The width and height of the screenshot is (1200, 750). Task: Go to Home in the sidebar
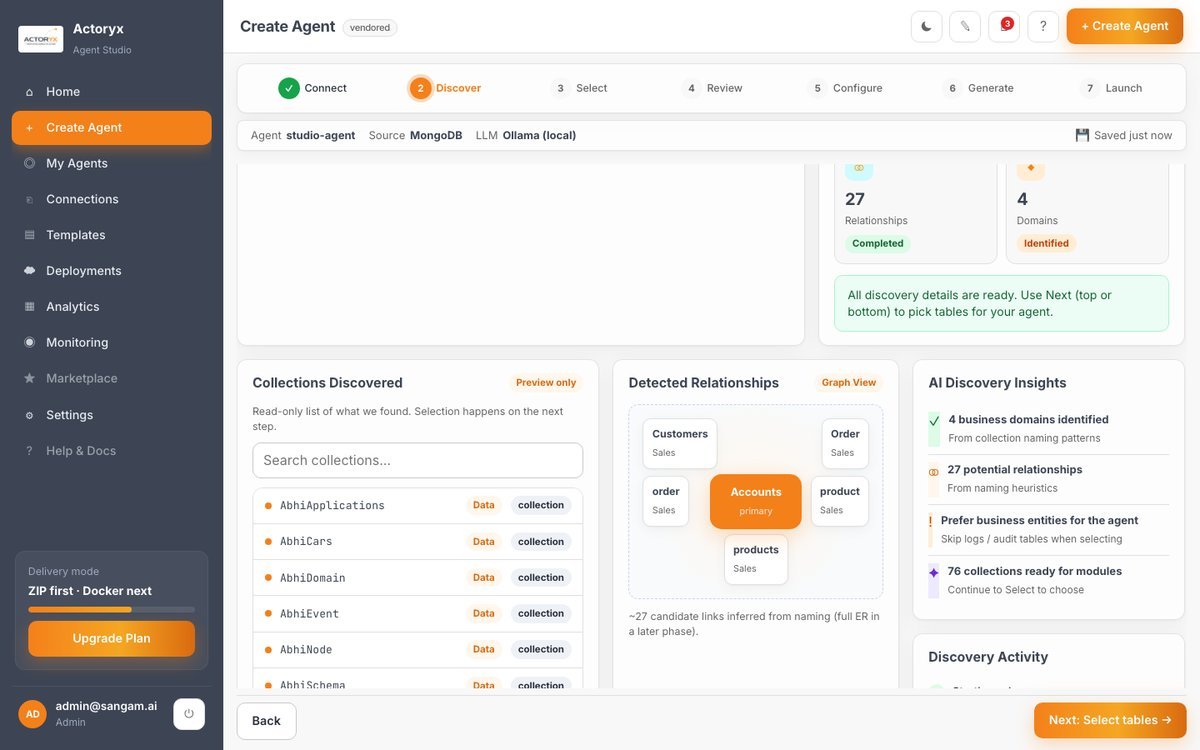click(x=111, y=92)
